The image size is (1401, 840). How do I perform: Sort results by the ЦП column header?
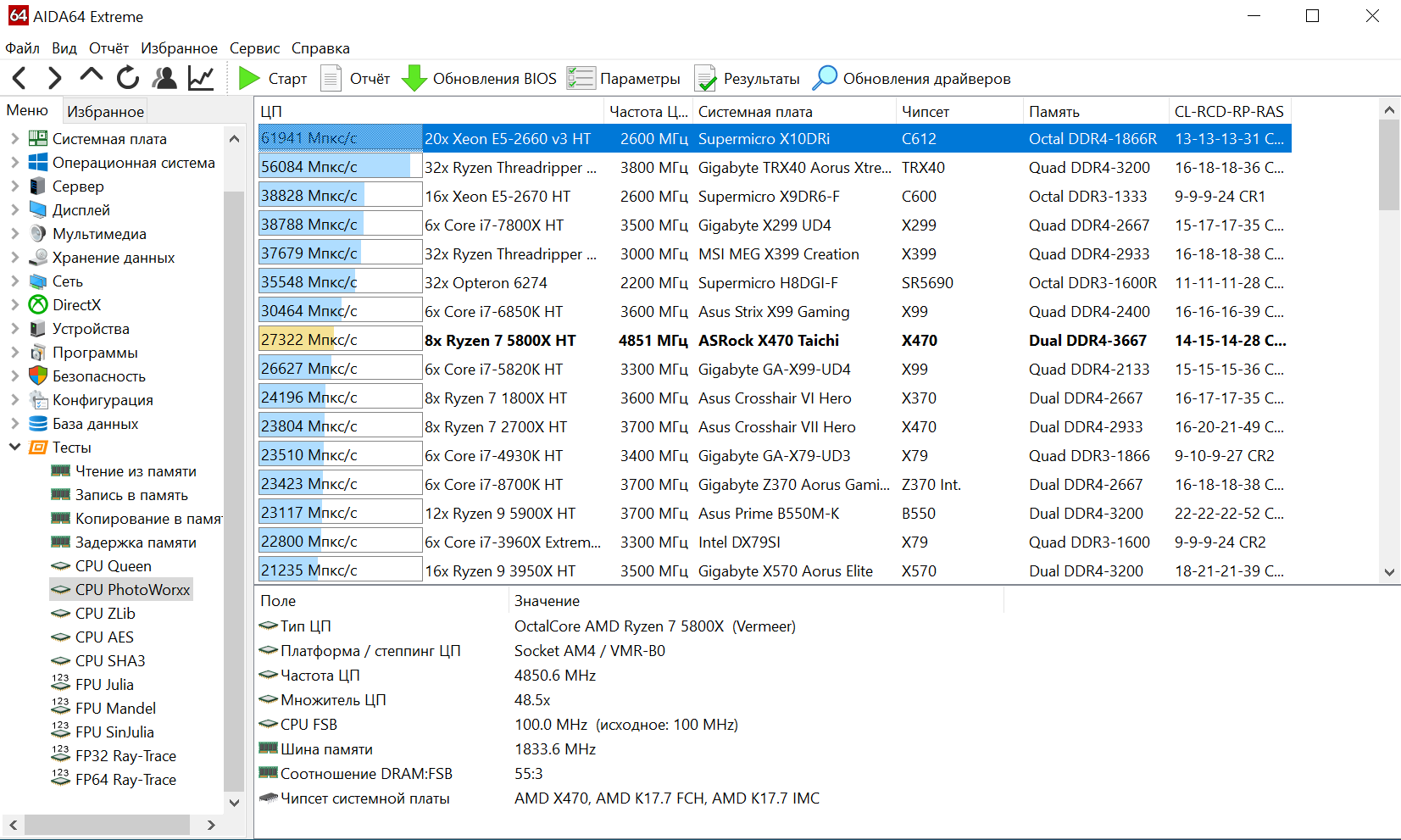pyautogui.click(x=431, y=111)
